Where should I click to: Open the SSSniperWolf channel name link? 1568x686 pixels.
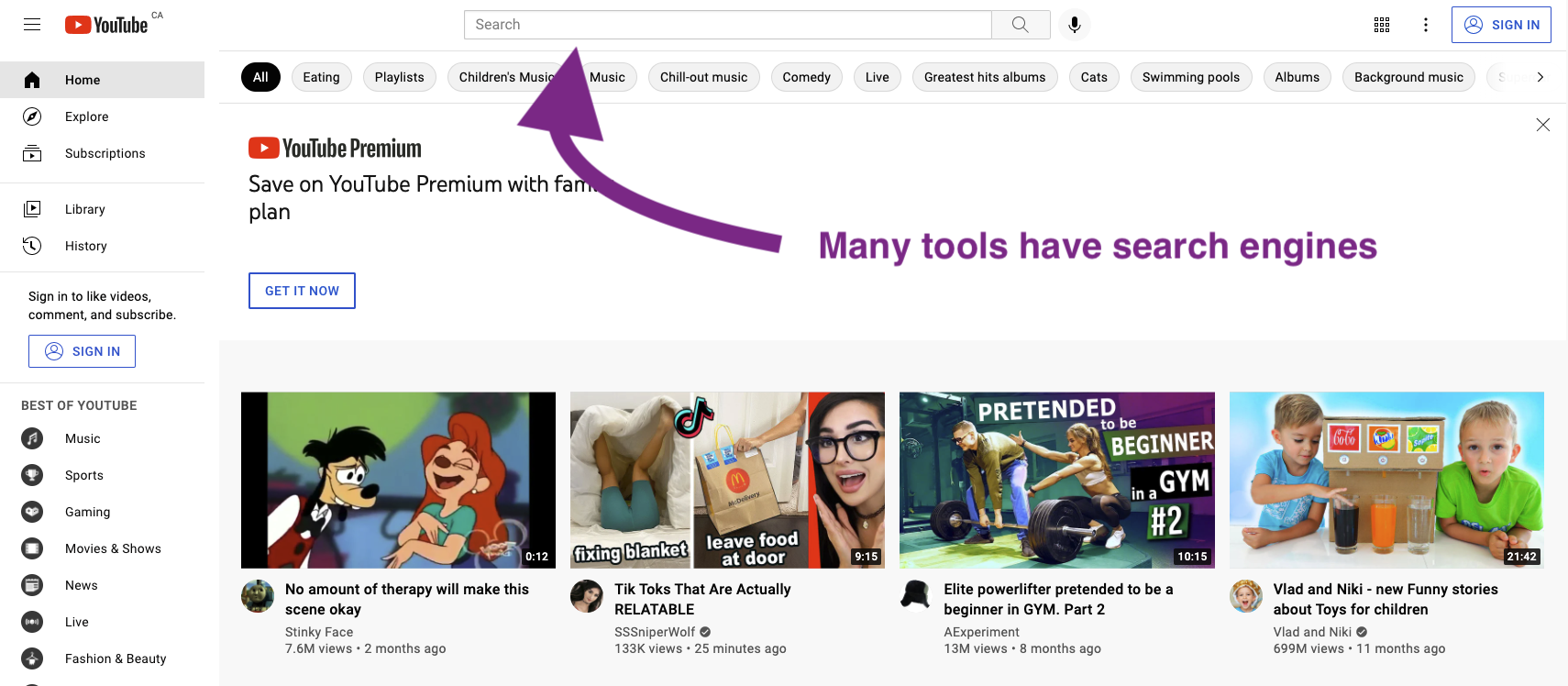655,632
